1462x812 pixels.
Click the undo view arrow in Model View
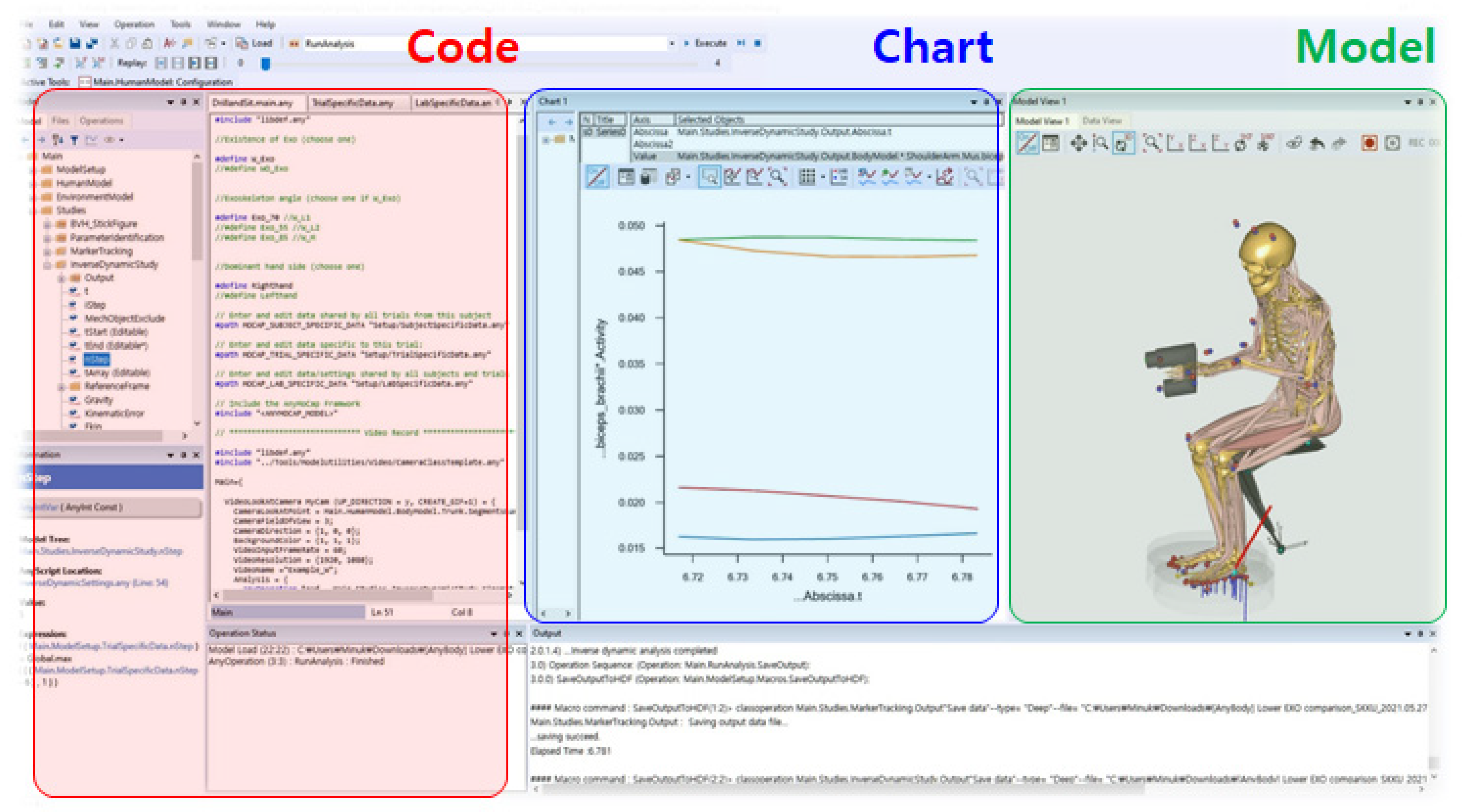(x=1317, y=143)
